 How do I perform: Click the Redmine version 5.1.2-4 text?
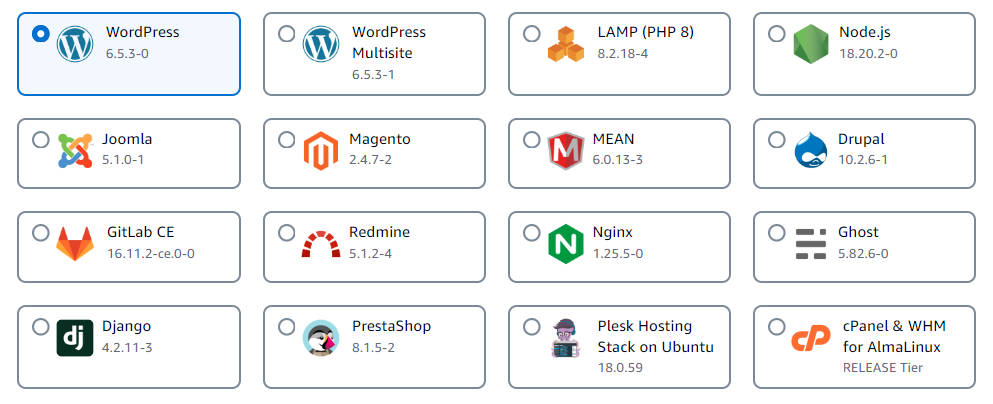point(370,254)
